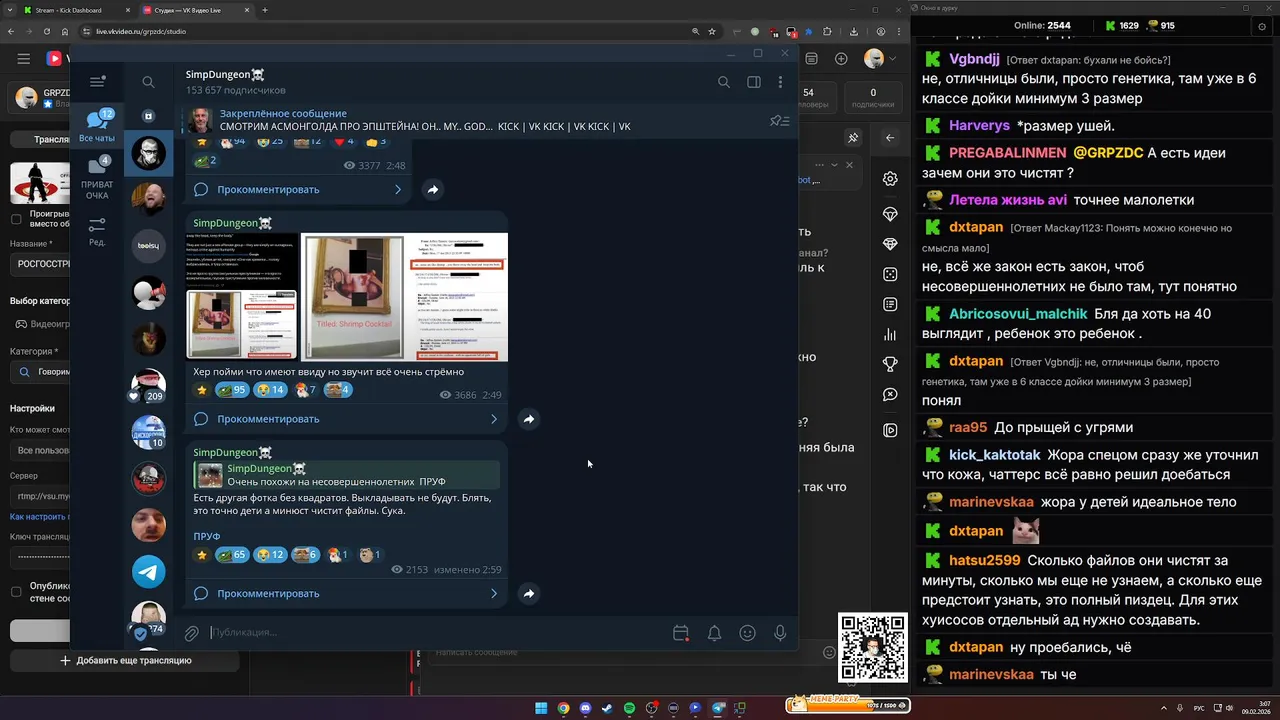Toggle silent broadcast bell icon
The width and height of the screenshot is (1280, 720).
(x=715, y=633)
